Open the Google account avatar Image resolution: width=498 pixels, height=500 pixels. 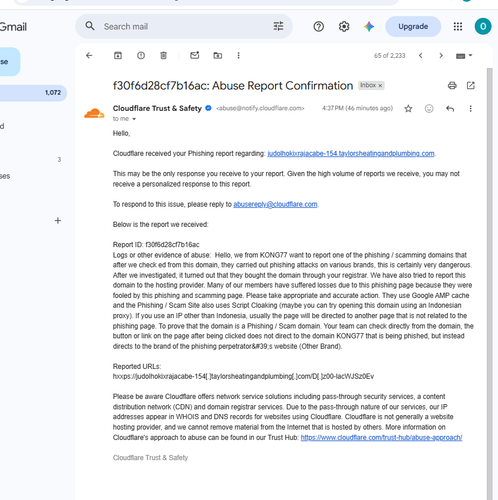[483, 26]
